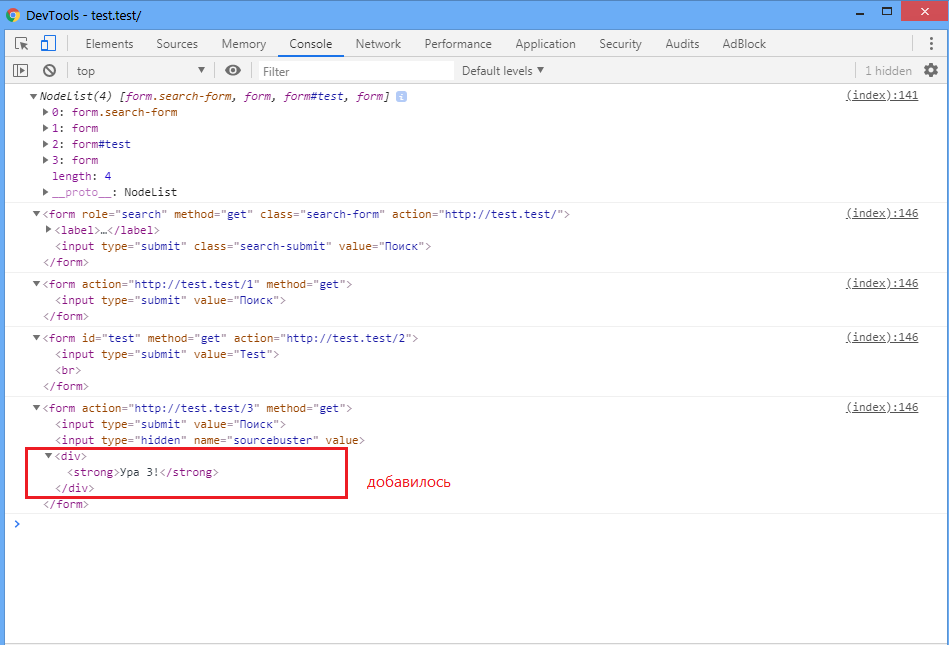This screenshot has height=645, width=949.
Task: Open the Audits tab
Action: click(x=682, y=44)
